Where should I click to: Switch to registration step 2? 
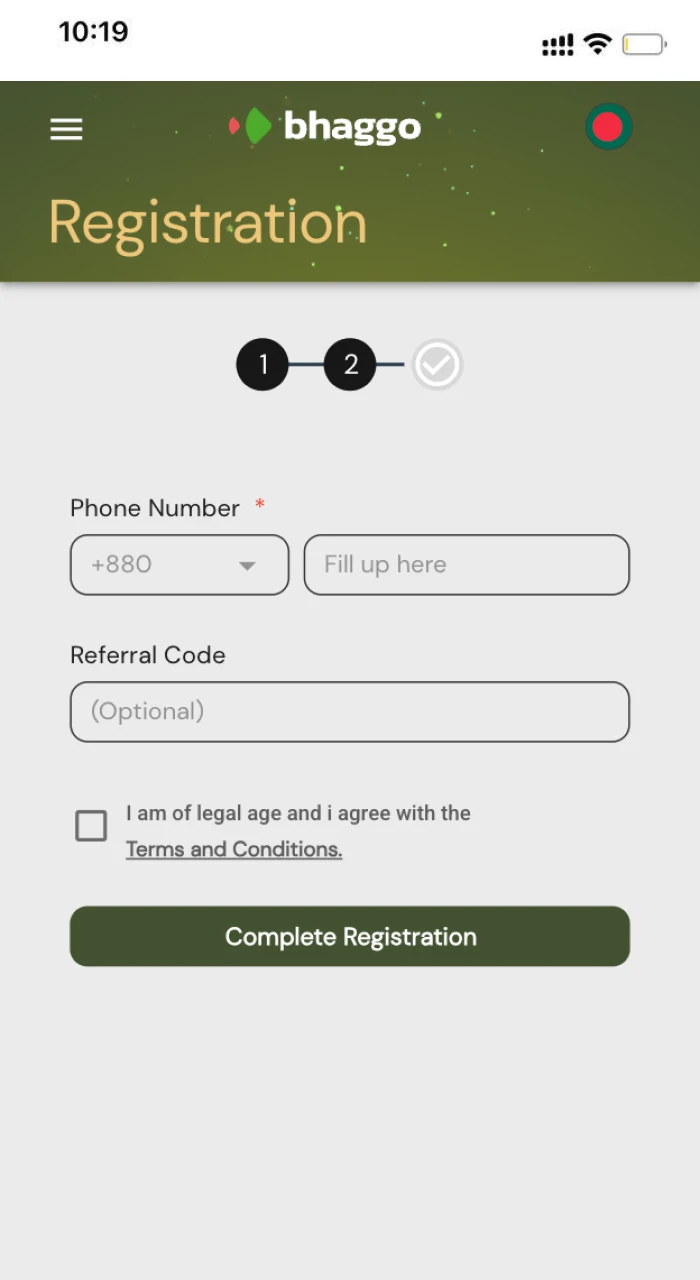[350, 364]
